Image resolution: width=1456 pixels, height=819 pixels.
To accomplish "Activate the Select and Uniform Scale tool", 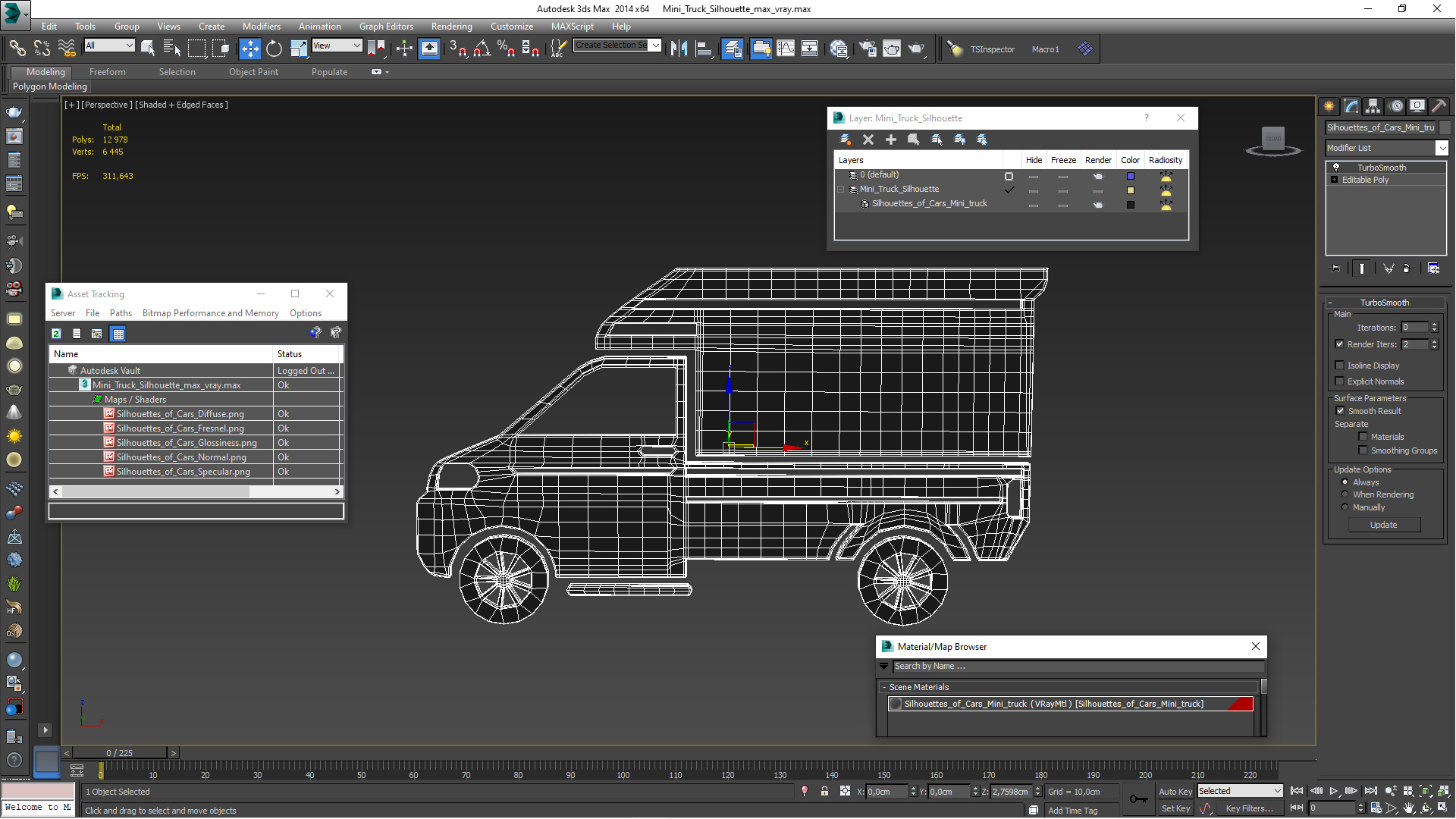I will 299,49.
